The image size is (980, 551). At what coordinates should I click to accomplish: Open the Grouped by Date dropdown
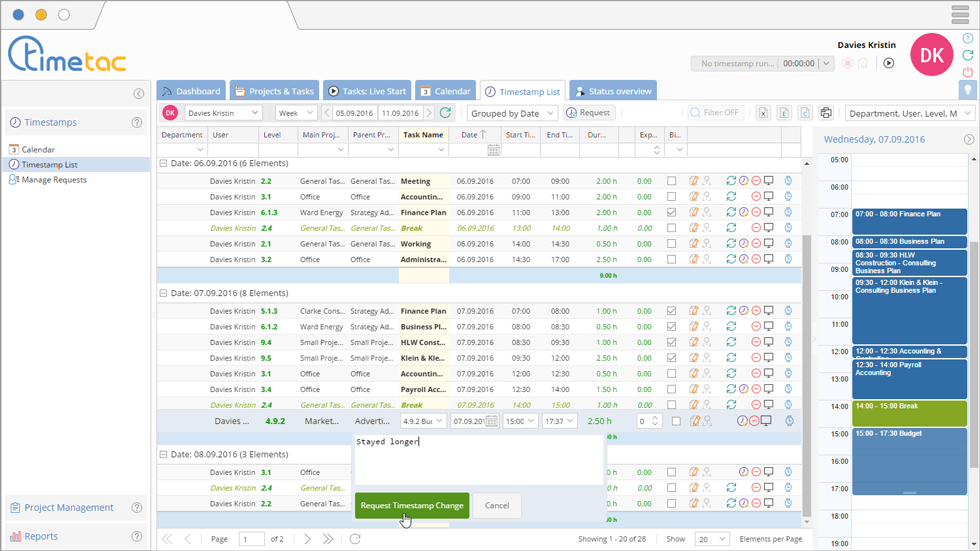pos(512,113)
